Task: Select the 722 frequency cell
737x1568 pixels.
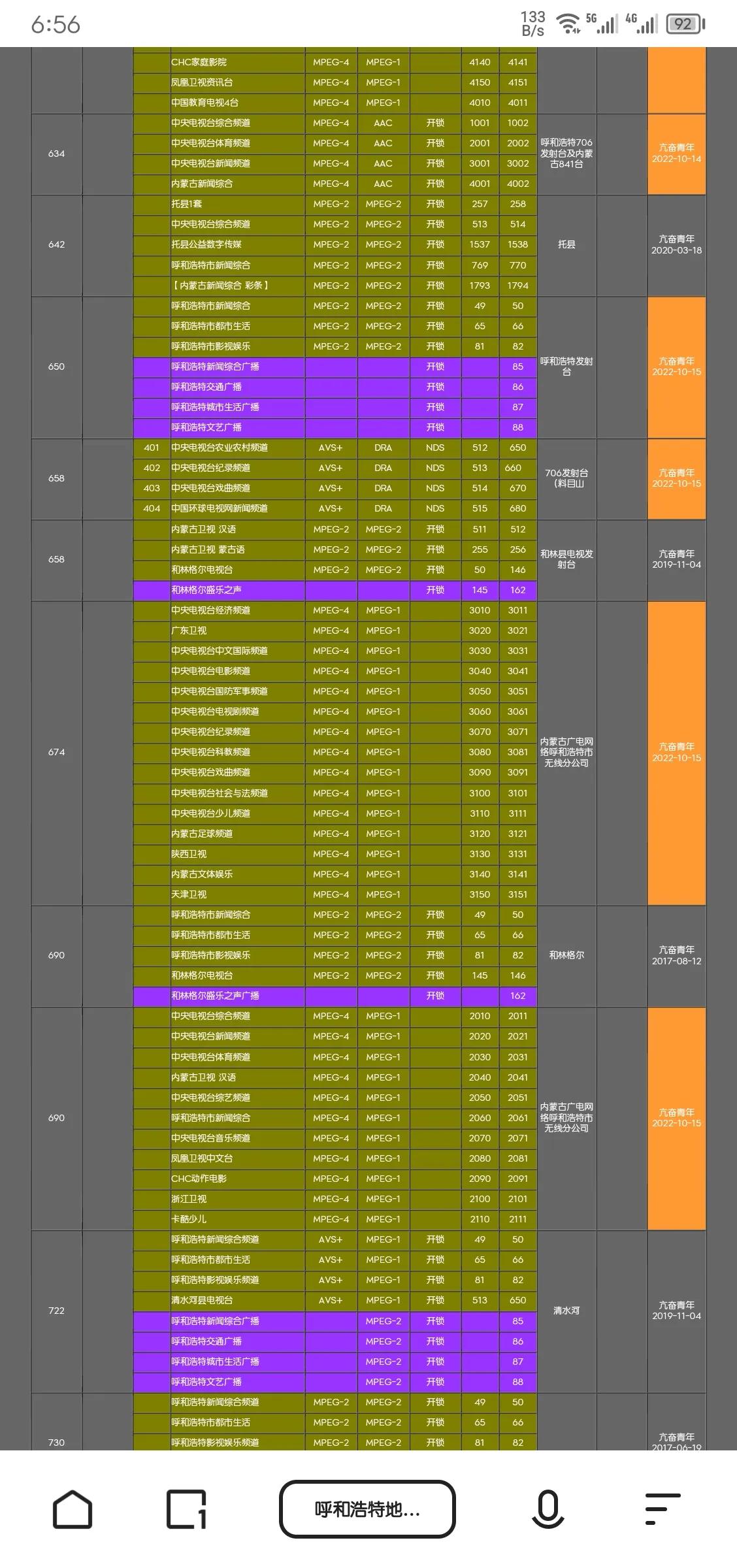Action: [56, 1311]
